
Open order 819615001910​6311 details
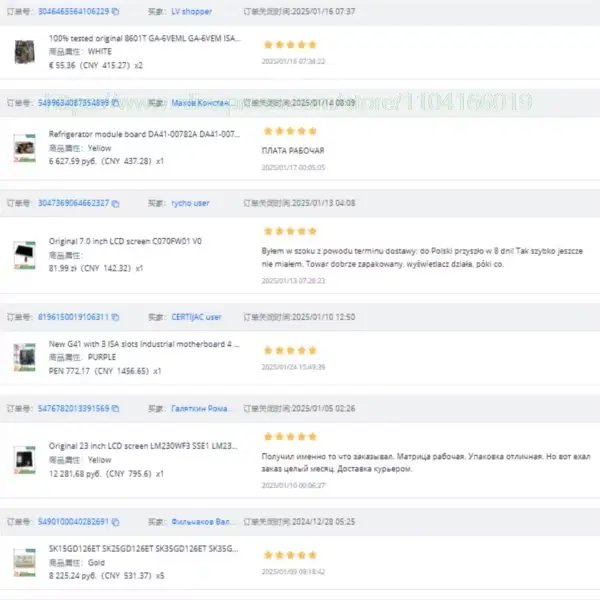(x=73, y=317)
